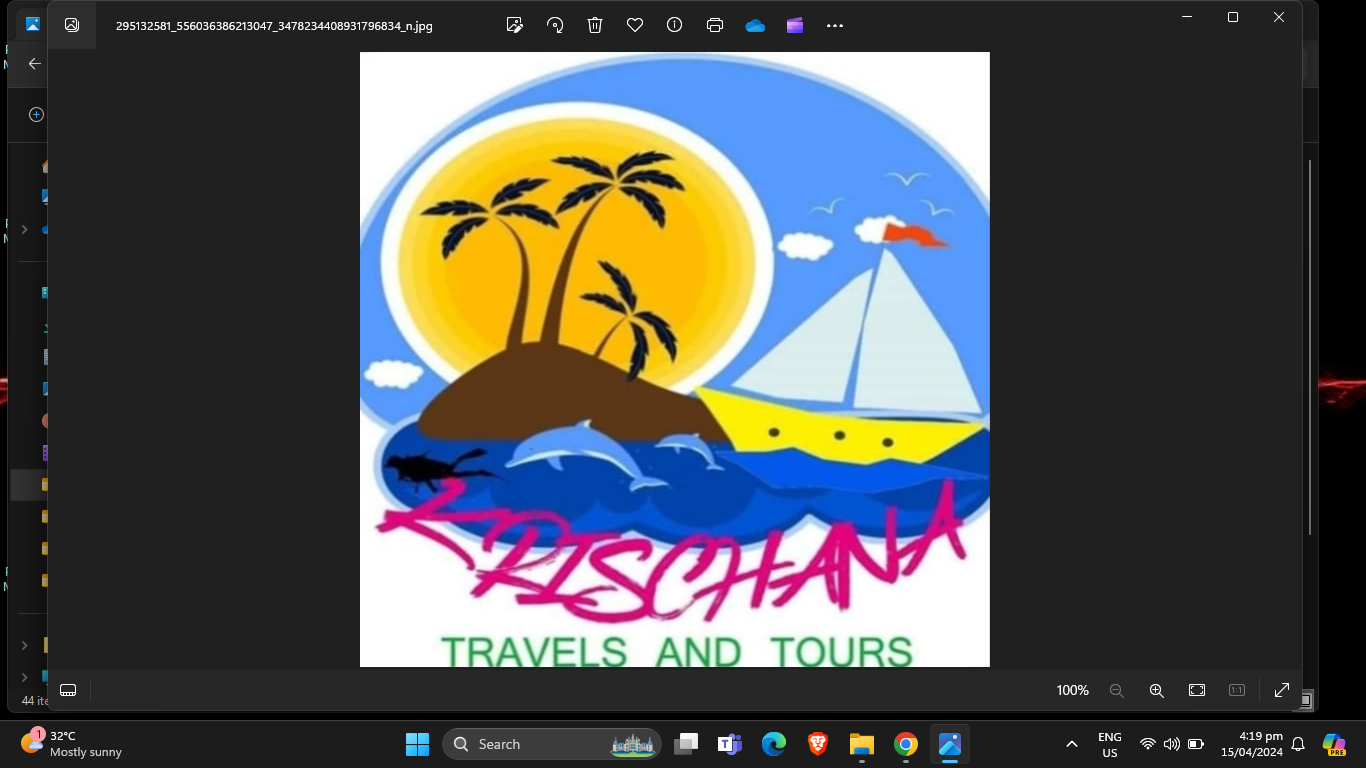This screenshot has width=1366, height=768.
Task: Open the Windows Start menu
Action: point(417,744)
